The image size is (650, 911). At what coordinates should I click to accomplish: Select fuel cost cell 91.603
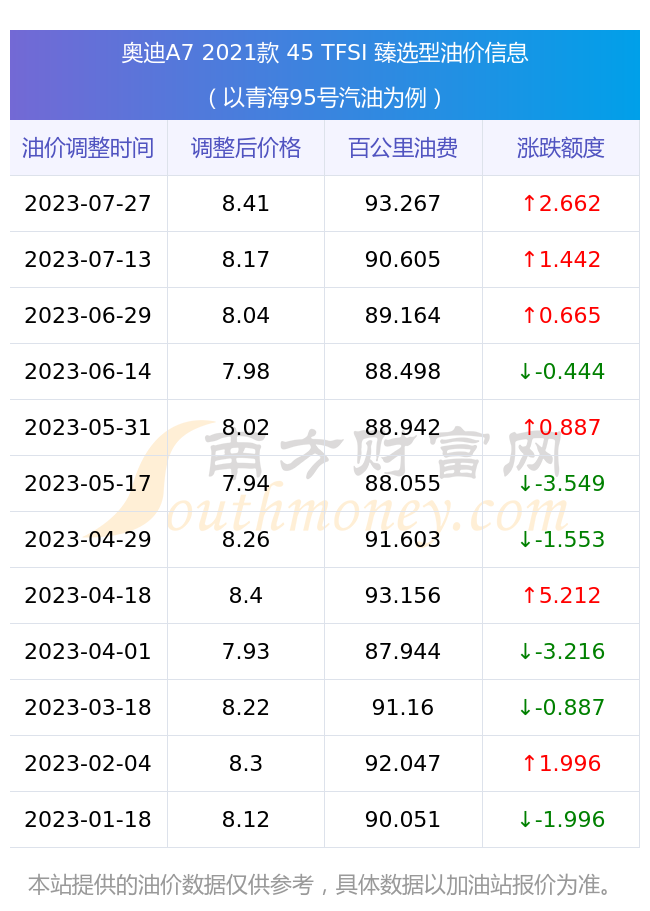tap(403, 540)
